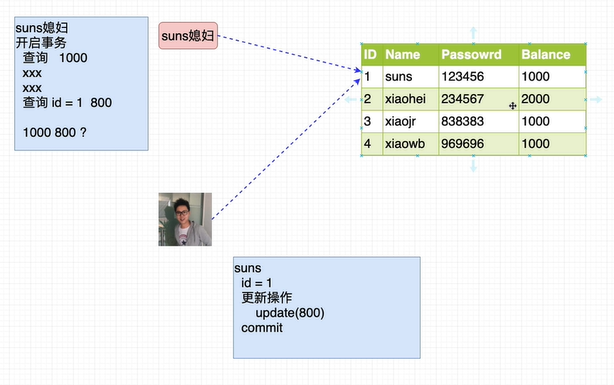This screenshot has width=614, height=385.
Task: Select the cell containing xiaohei
Action: tap(410, 99)
